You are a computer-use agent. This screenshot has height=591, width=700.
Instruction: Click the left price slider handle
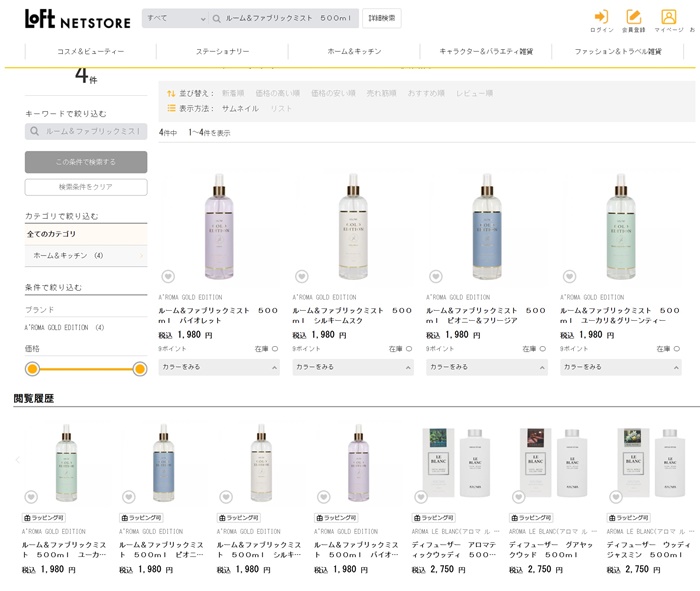click(x=32, y=369)
